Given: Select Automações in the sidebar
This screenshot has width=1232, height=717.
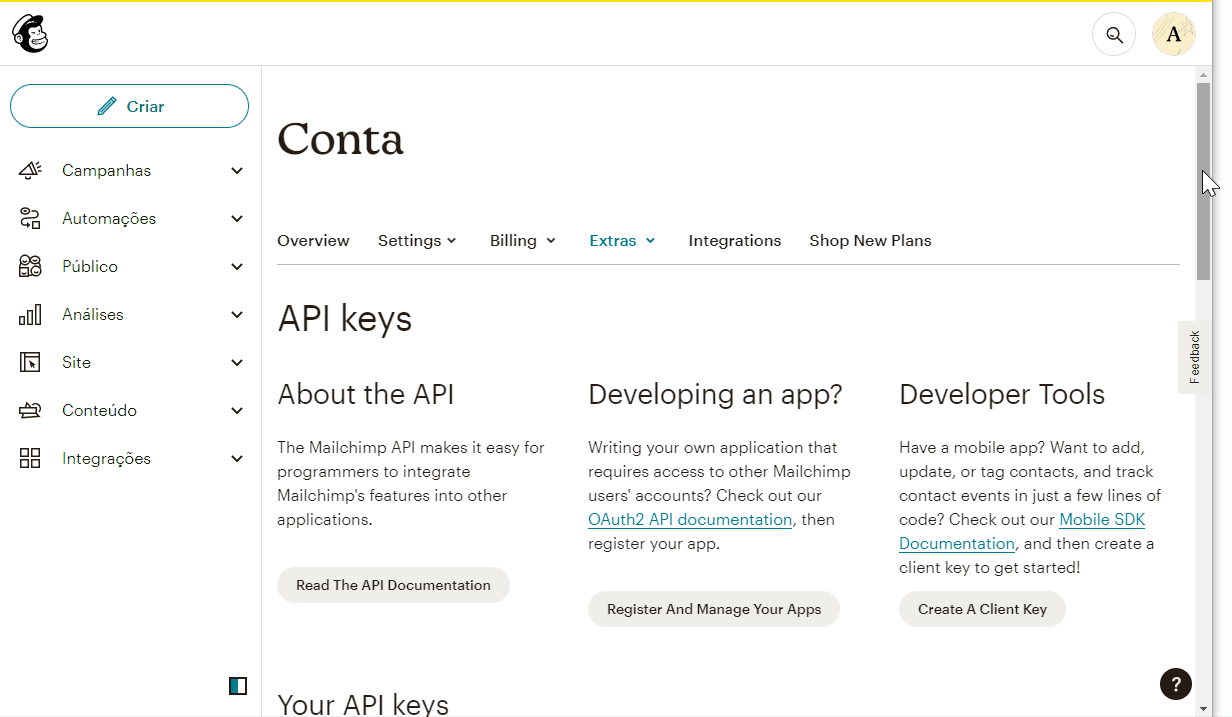Looking at the screenshot, I should 109,219.
